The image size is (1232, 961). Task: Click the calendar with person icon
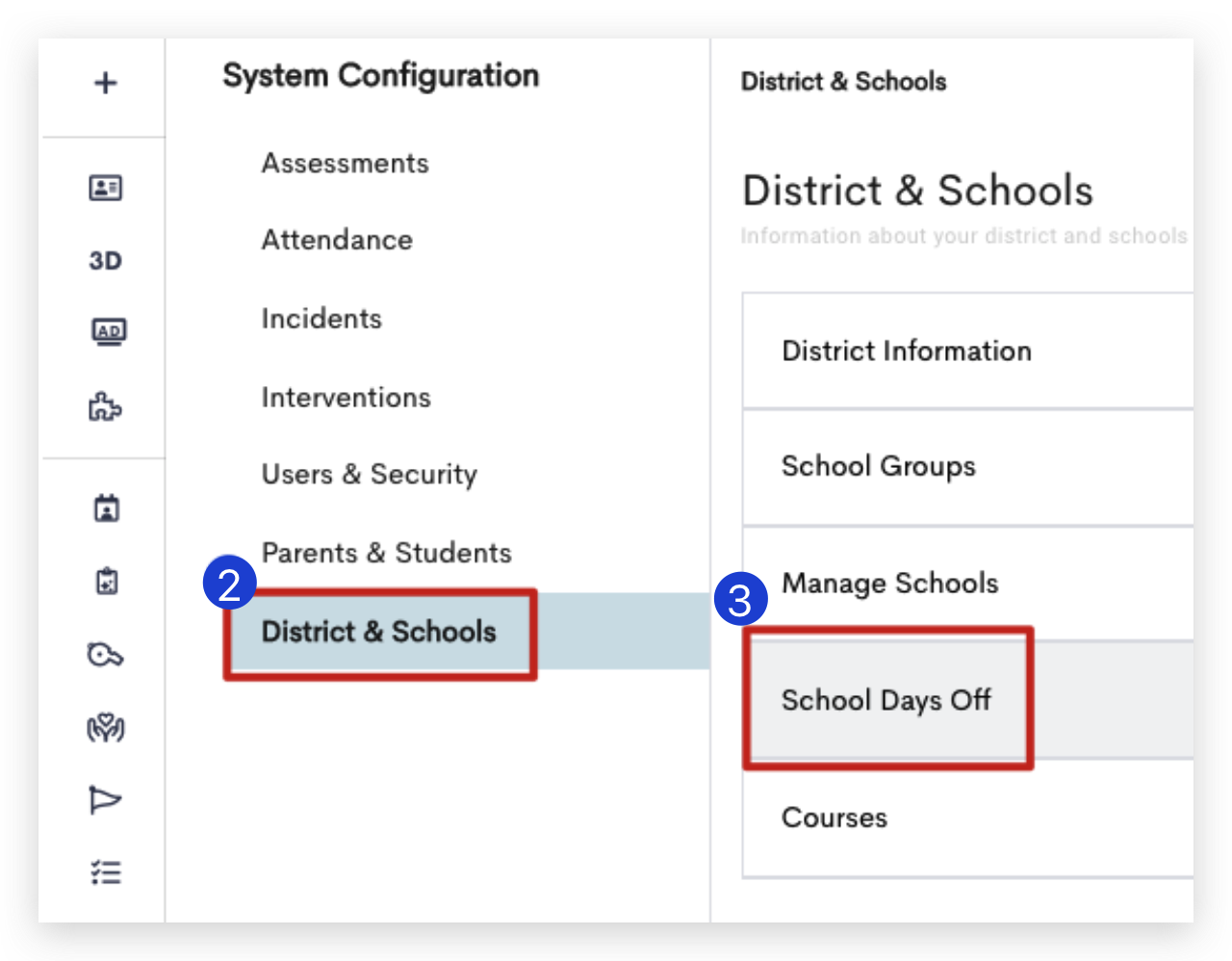coord(107,508)
